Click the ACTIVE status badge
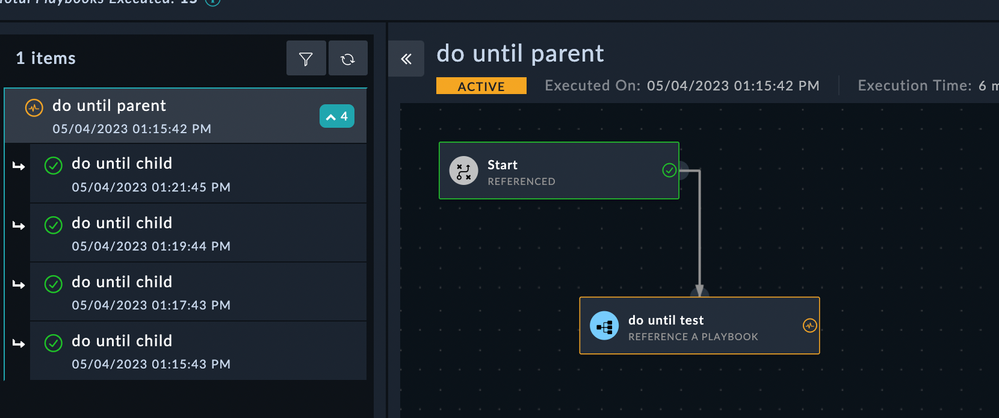Image resolution: width=999 pixels, height=418 pixels. 481,86
